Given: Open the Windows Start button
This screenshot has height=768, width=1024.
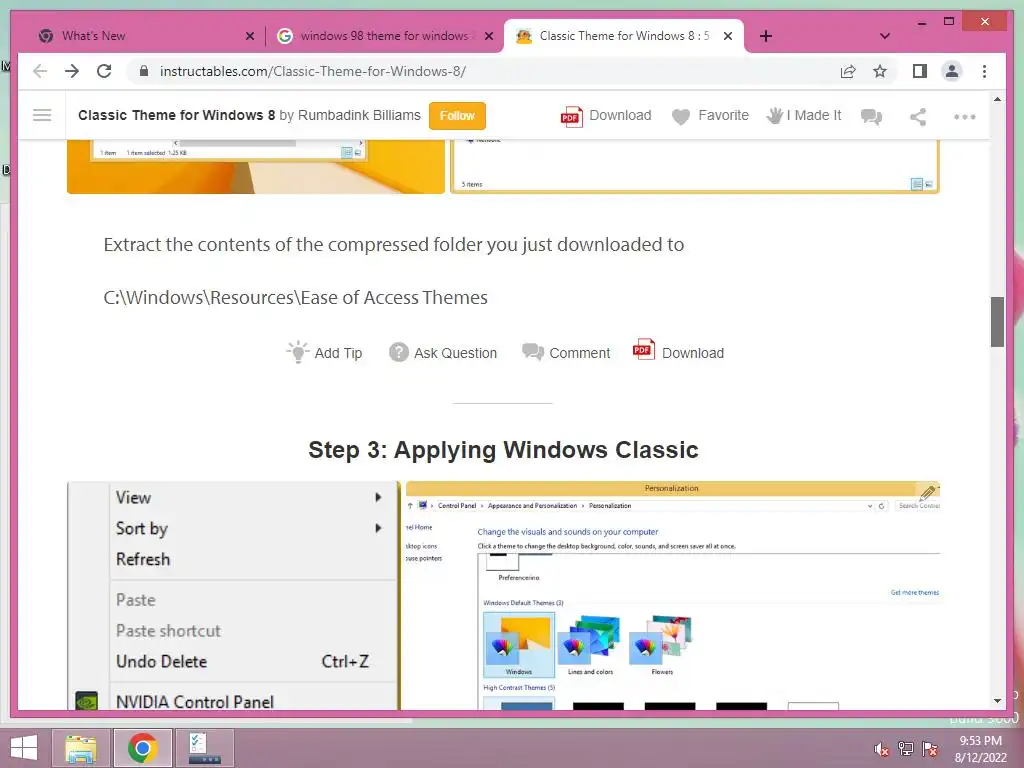Looking at the screenshot, I should click(24, 748).
